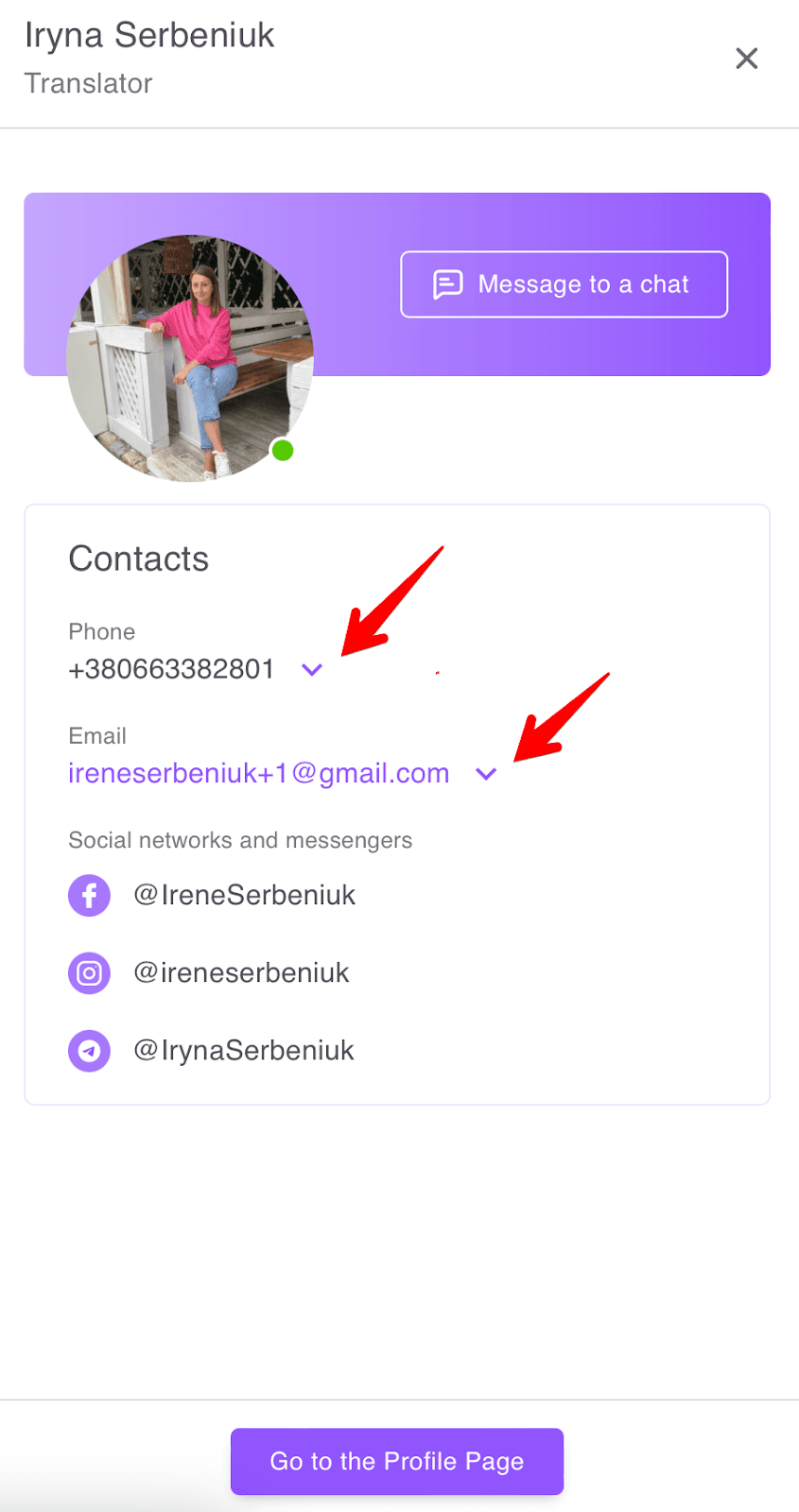This screenshot has height=1512, width=799.
Task: Select the phone number +380663382801
Action: tap(171, 669)
